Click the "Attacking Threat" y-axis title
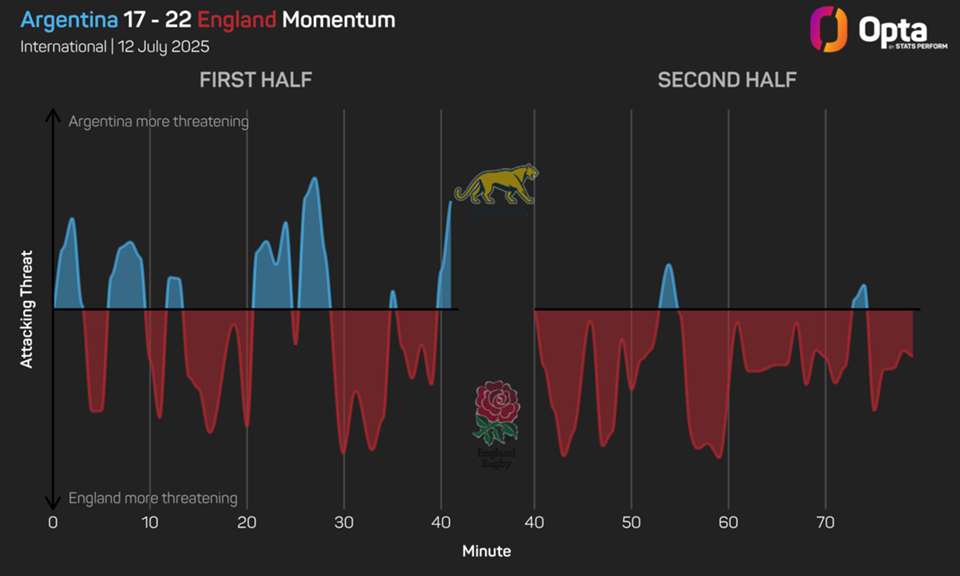This screenshot has width=960, height=576. tap(27, 309)
